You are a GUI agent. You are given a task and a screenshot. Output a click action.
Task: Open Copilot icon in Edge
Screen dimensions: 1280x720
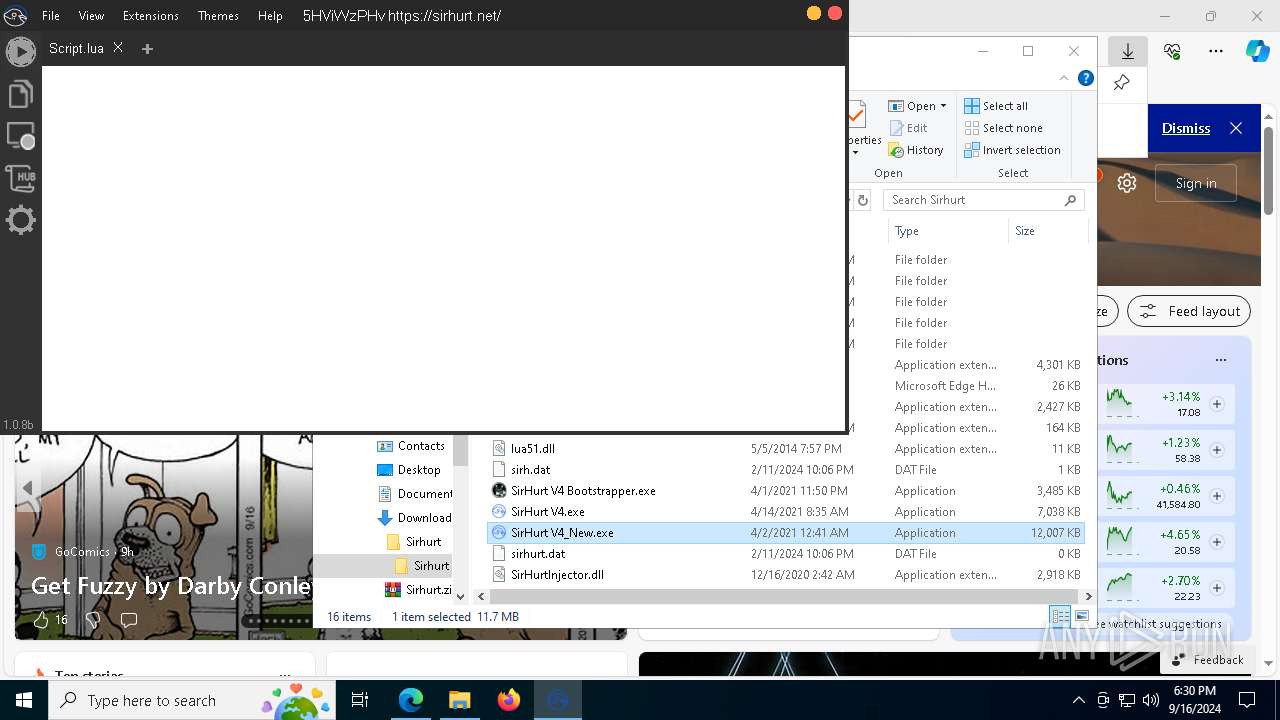click(1257, 51)
